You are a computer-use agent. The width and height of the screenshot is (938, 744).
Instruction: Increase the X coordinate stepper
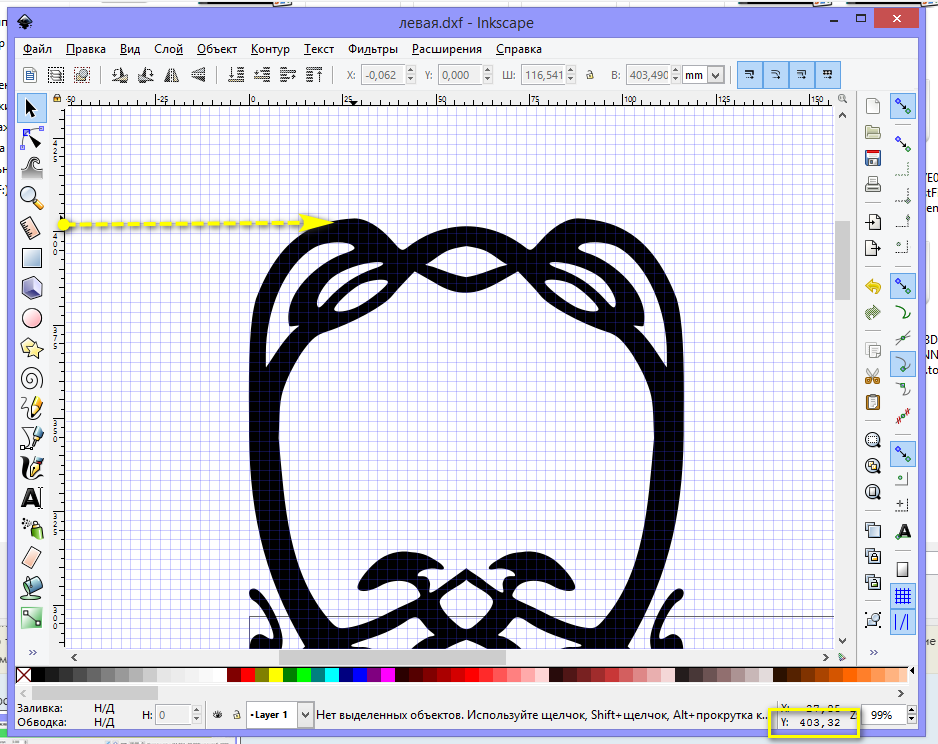410,71
